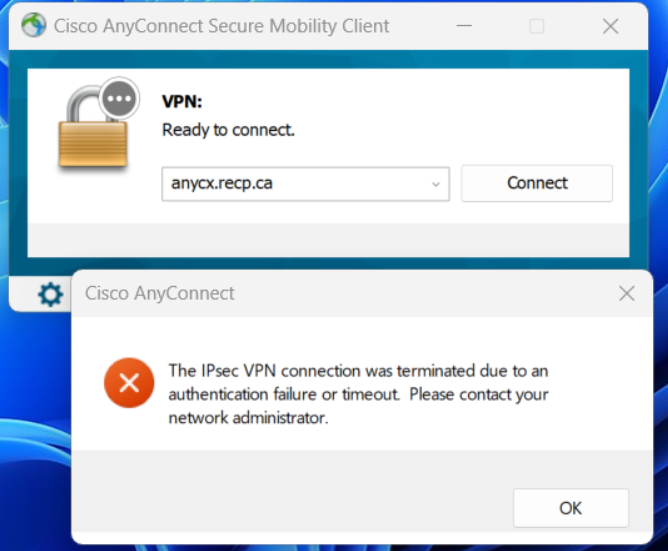Click the Connect button
Viewport: 668px width, 551px height.
[x=537, y=183]
